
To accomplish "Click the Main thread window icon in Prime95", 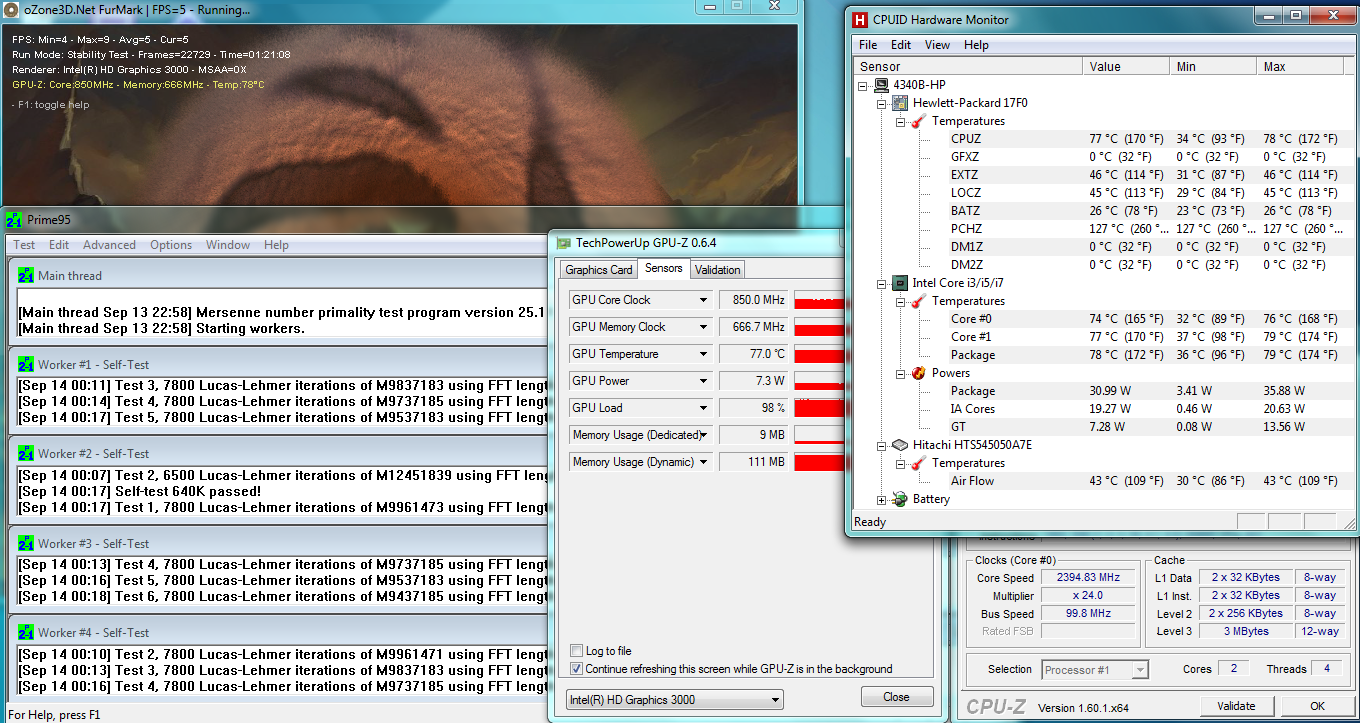I will point(26,275).
